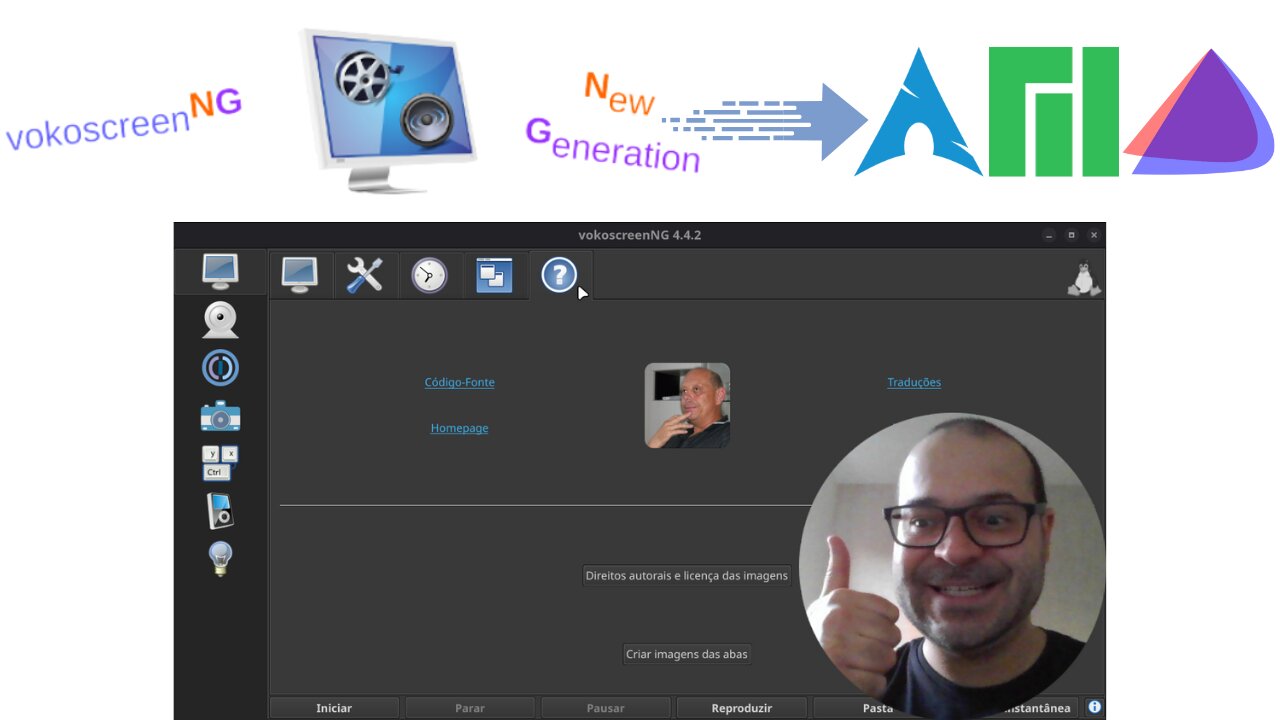Open the Traduções link

(x=914, y=382)
